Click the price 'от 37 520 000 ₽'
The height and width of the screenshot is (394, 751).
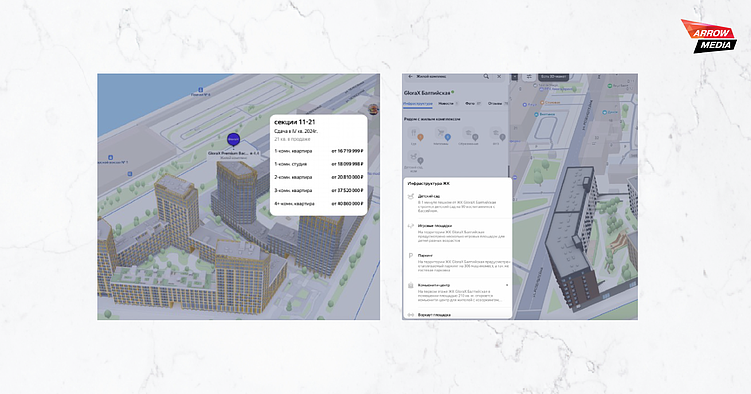coord(348,191)
